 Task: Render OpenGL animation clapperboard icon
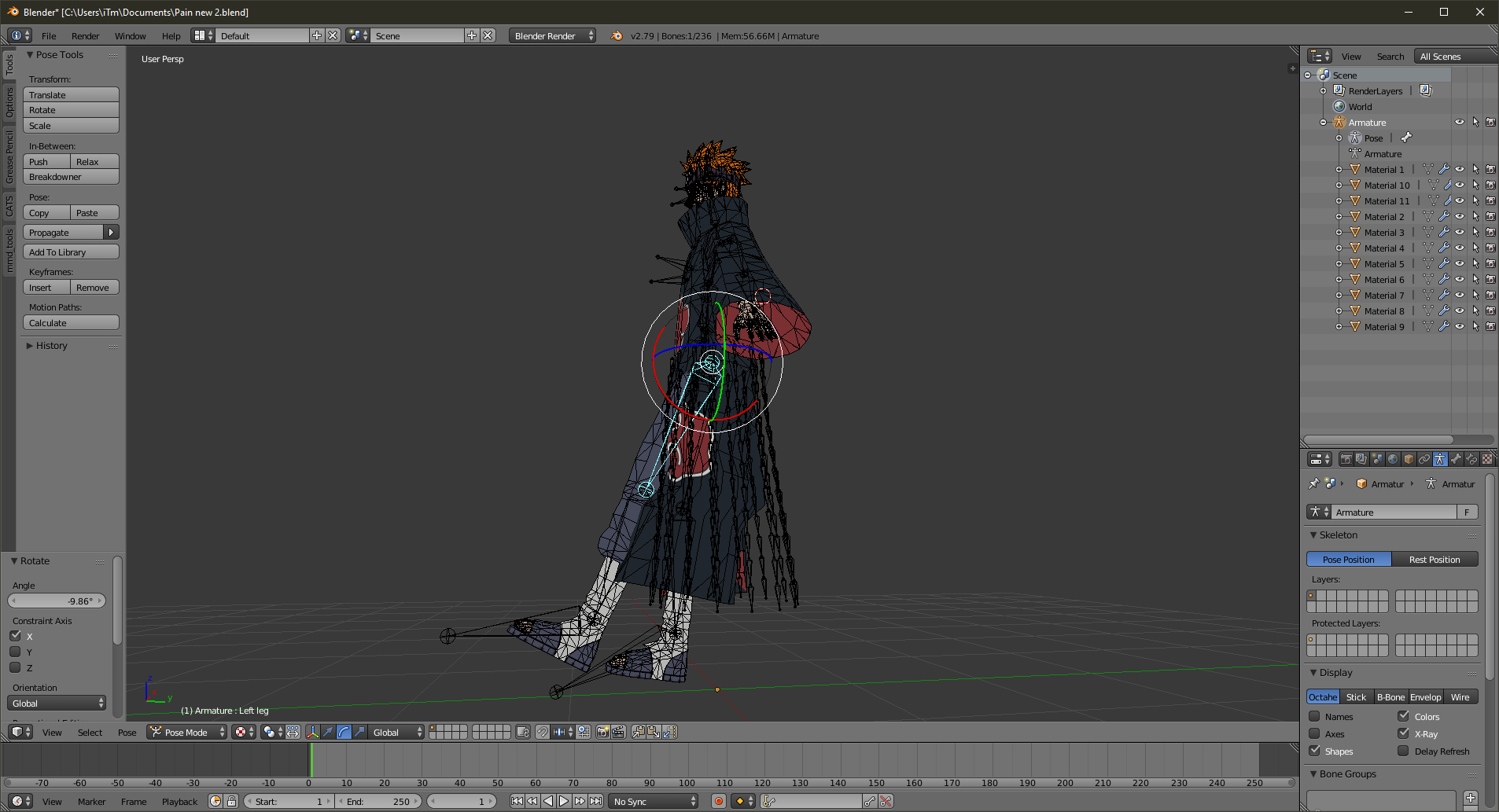coord(618,733)
